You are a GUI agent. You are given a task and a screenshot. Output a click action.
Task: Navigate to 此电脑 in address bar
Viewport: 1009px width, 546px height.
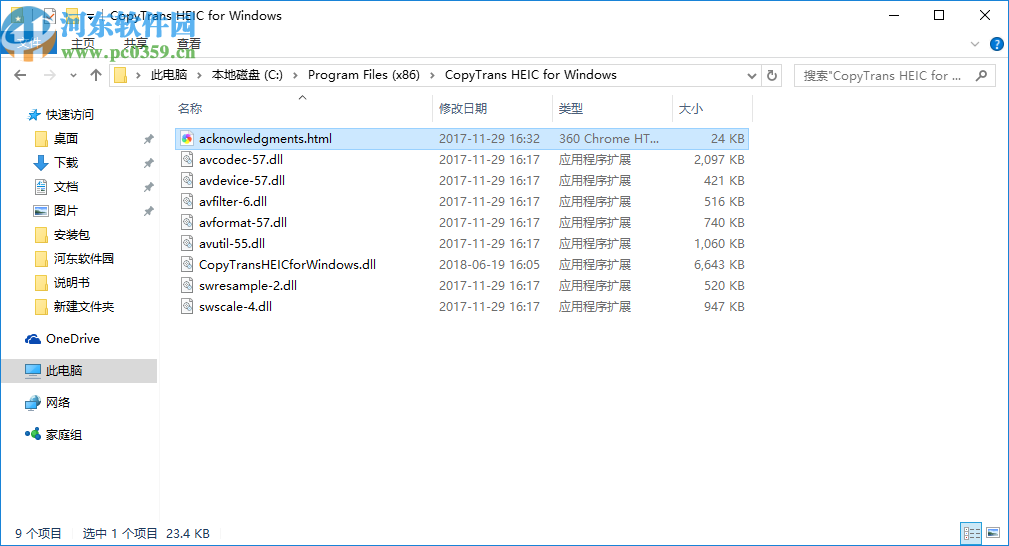click(x=169, y=75)
